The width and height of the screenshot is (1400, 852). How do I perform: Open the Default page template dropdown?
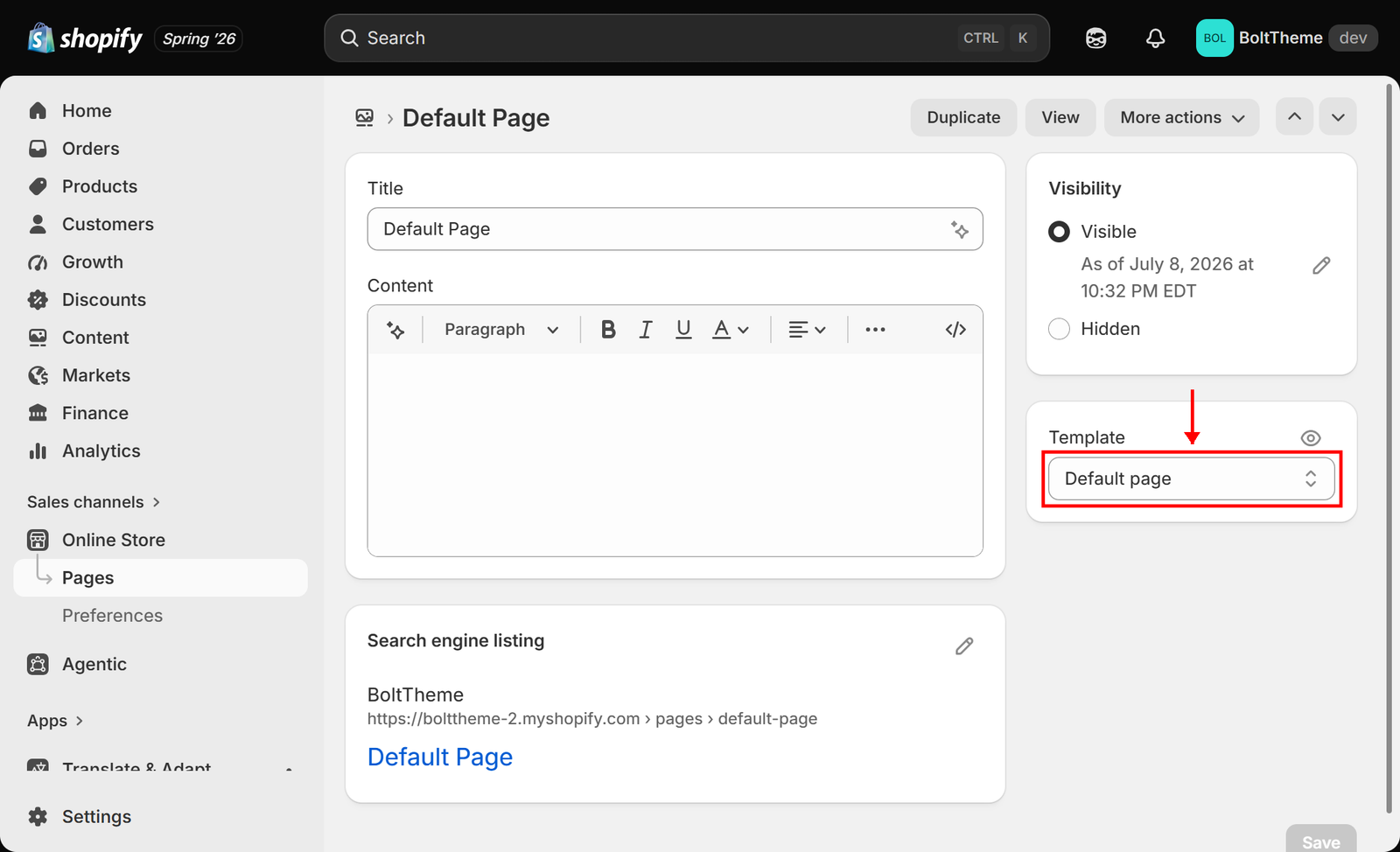pos(1191,478)
